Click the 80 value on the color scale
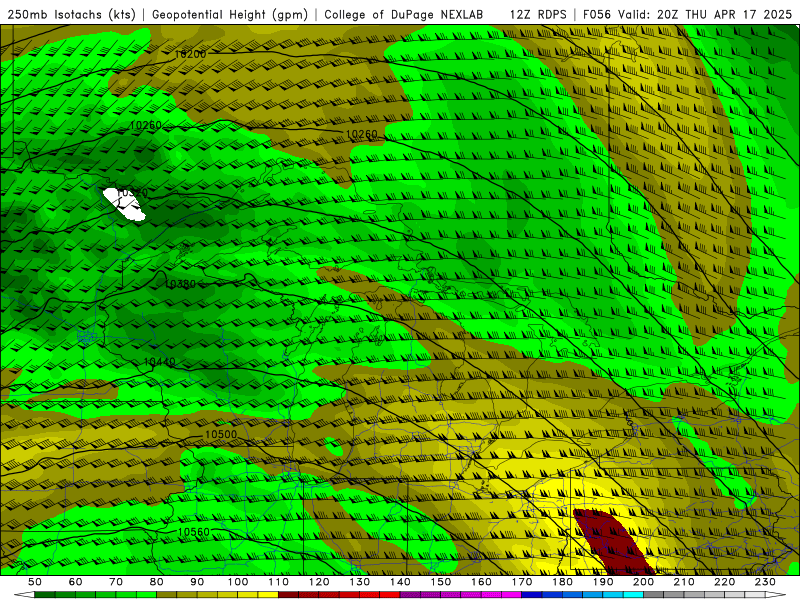The height and width of the screenshot is (600, 800). 157,582
